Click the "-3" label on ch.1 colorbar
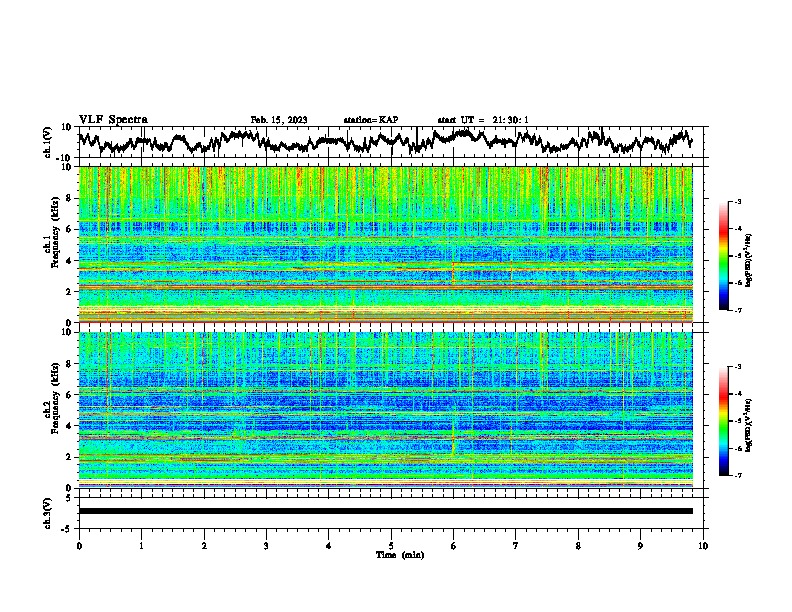This screenshot has width=792, height=612. pos(737,201)
